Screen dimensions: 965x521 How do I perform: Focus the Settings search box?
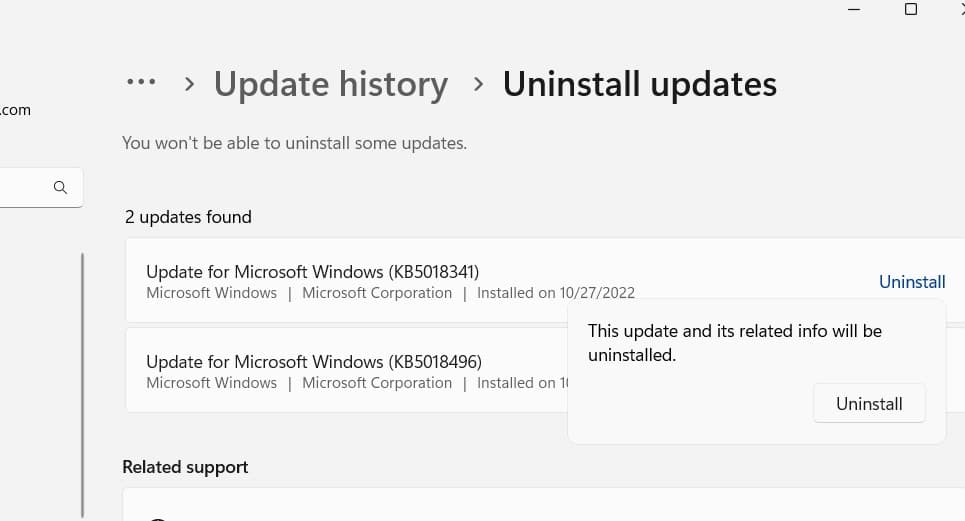tap(25, 187)
